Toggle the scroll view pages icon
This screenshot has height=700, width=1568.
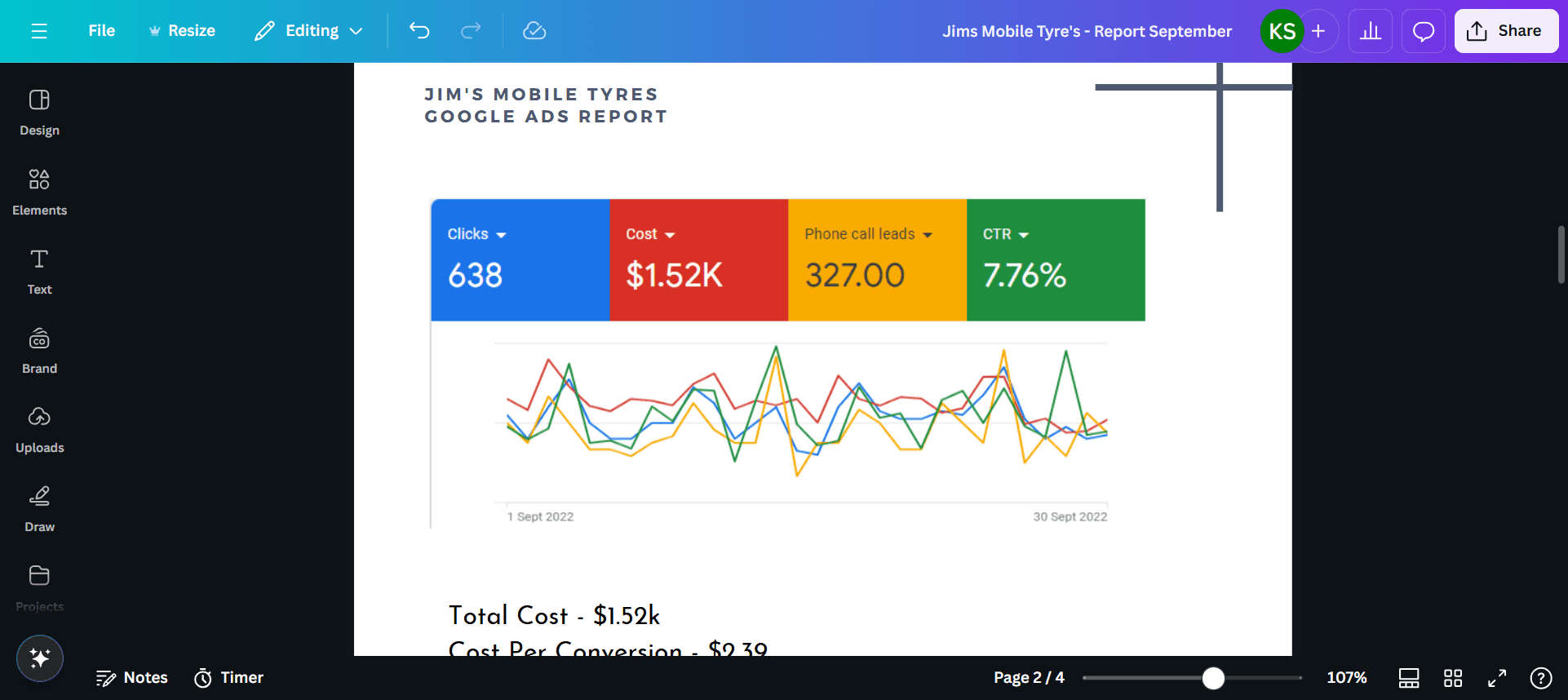click(x=1409, y=678)
